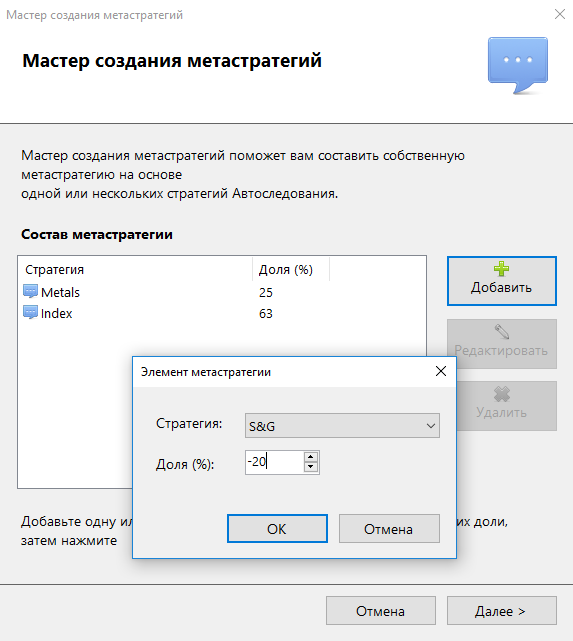Screen dimensions: 573x641
Task: Click the Добавить button with plus icon
Action: pos(501,281)
